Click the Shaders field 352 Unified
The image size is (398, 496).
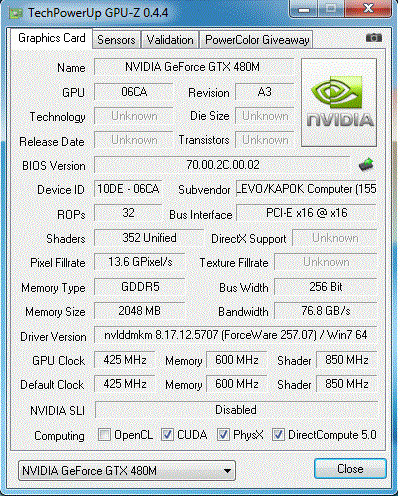click(x=149, y=238)
